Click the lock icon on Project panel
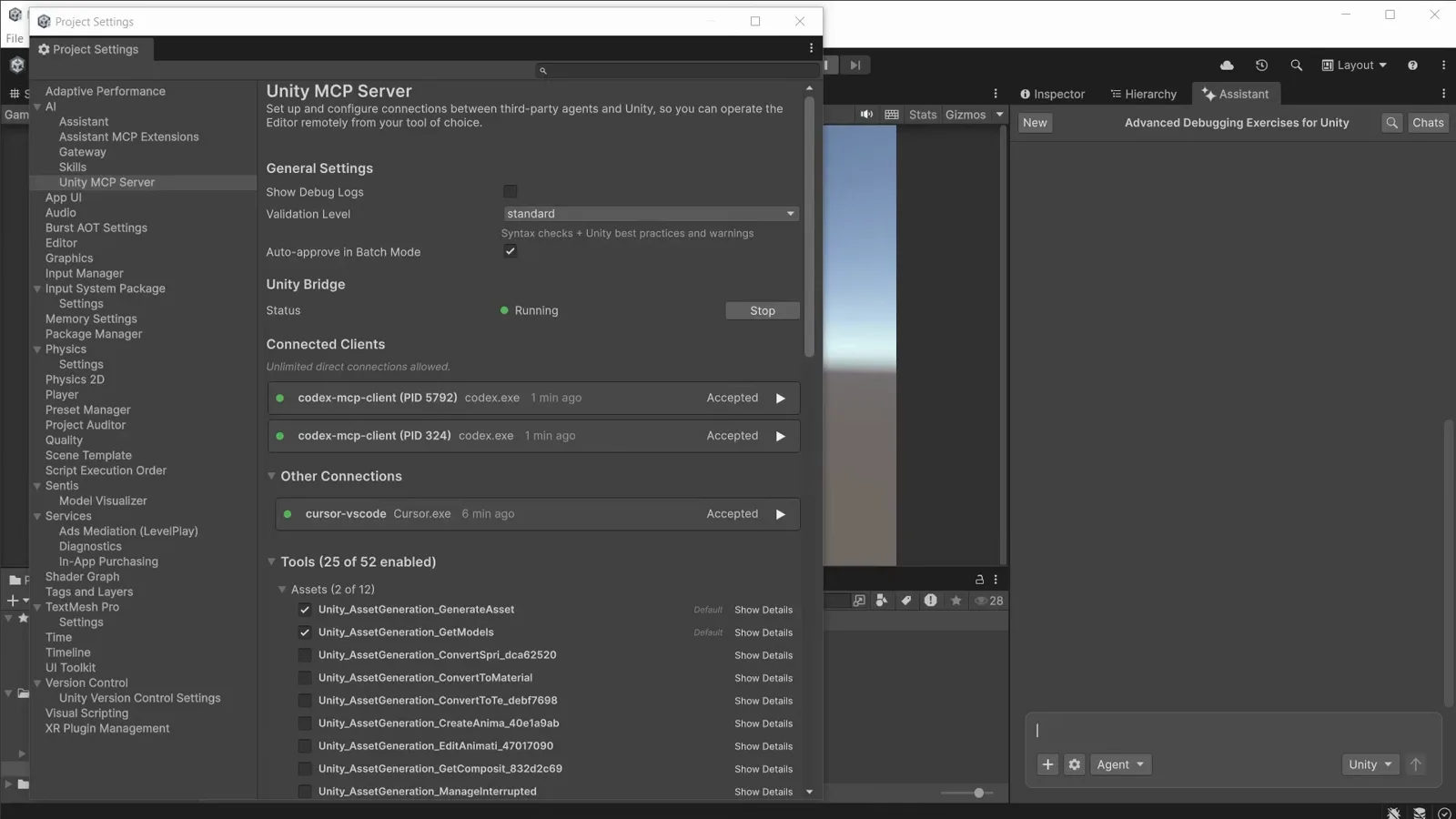 (x=979, y=579)
